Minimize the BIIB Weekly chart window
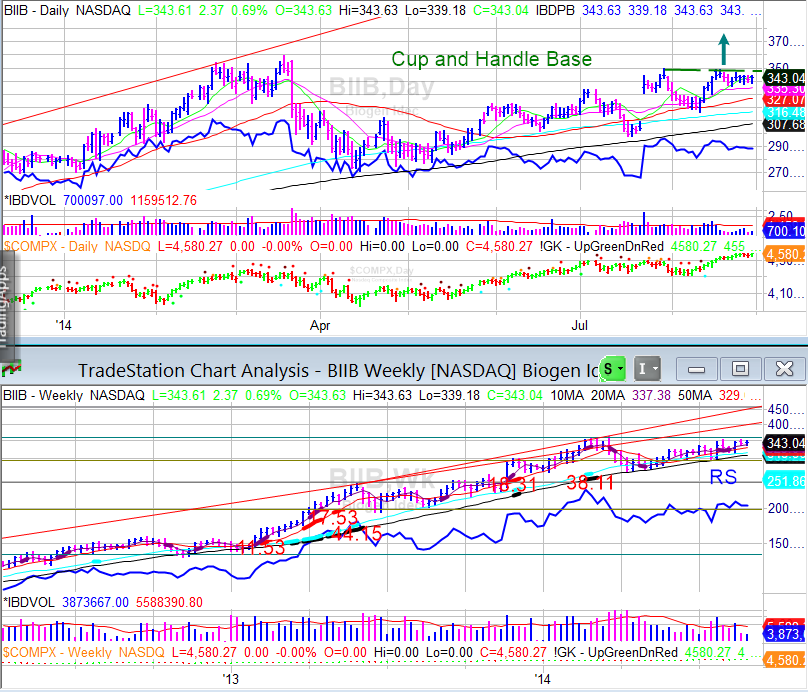The width and height of the screenshot is (808, 692). [696, 369]
